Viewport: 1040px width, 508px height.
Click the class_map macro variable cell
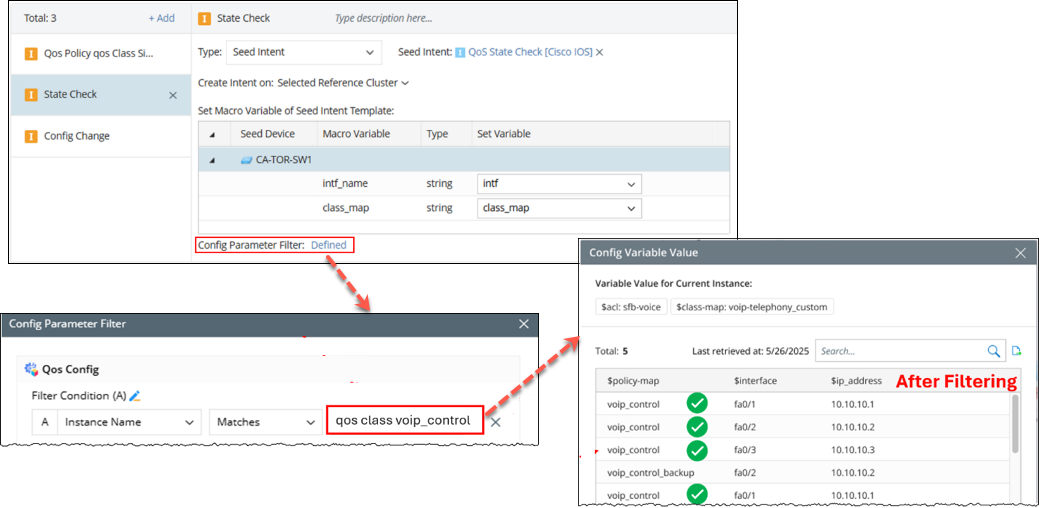click(x=346, y=208)
